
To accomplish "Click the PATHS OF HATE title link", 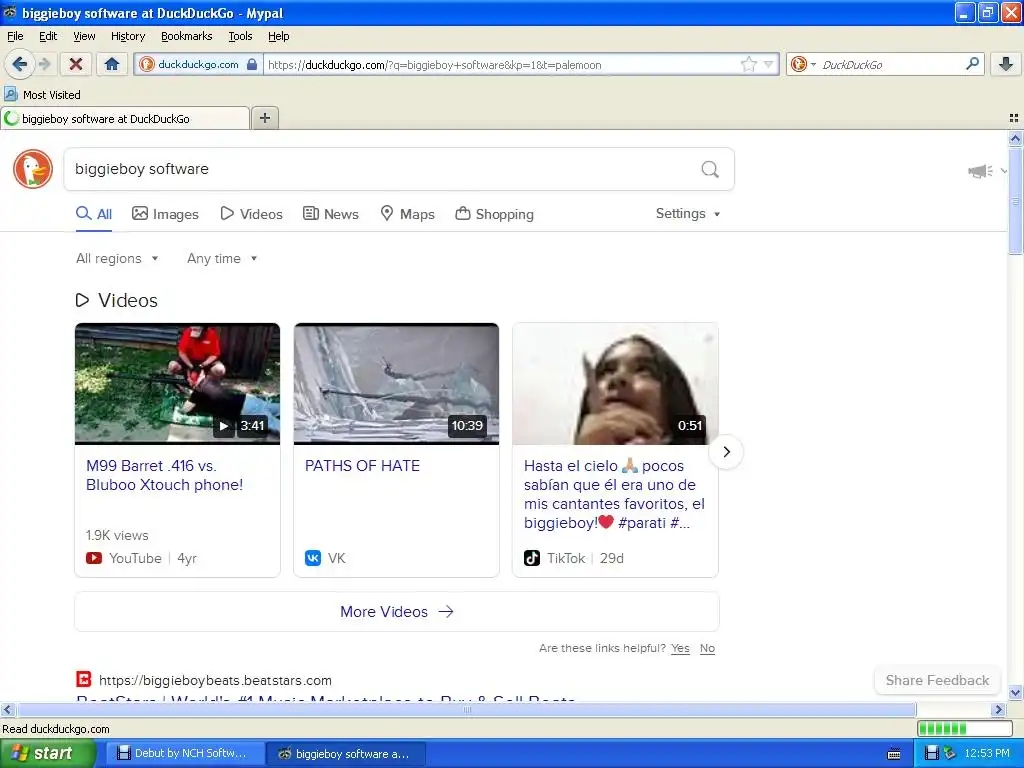I will pyautogui.click(x=362, y=466).
